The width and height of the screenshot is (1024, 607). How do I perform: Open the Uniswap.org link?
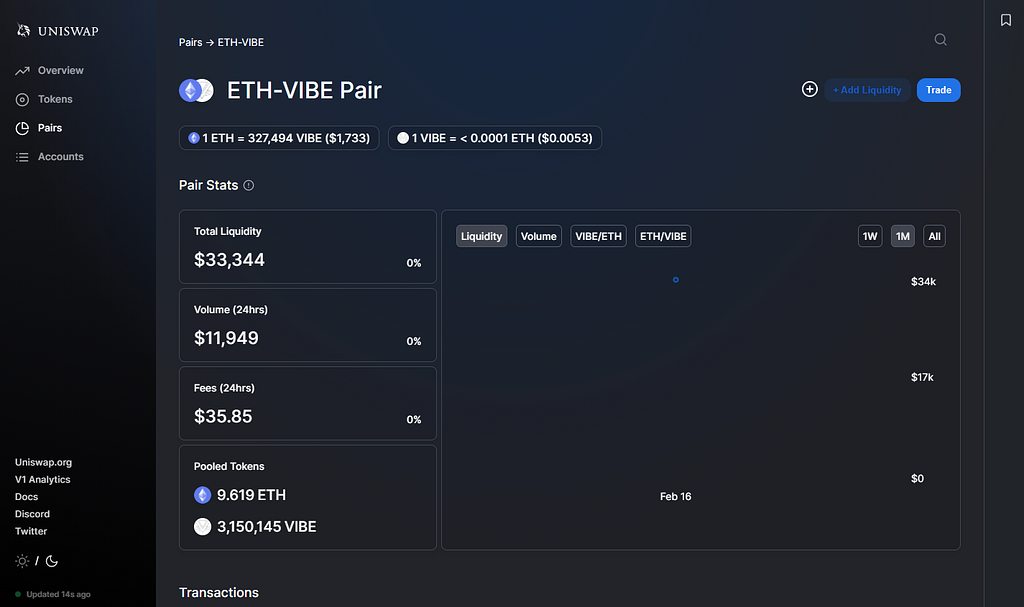(43, 463)
